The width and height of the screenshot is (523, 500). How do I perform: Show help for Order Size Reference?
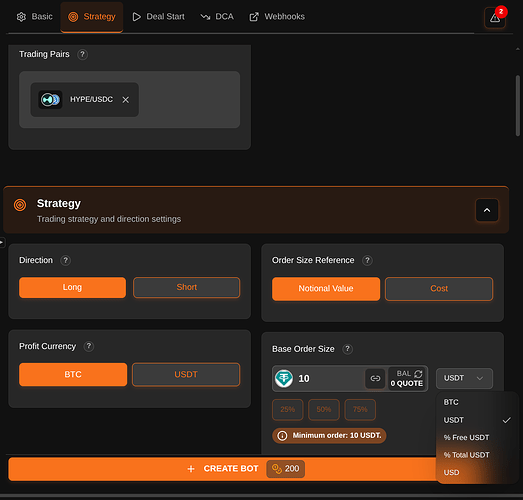pos(367,260)
